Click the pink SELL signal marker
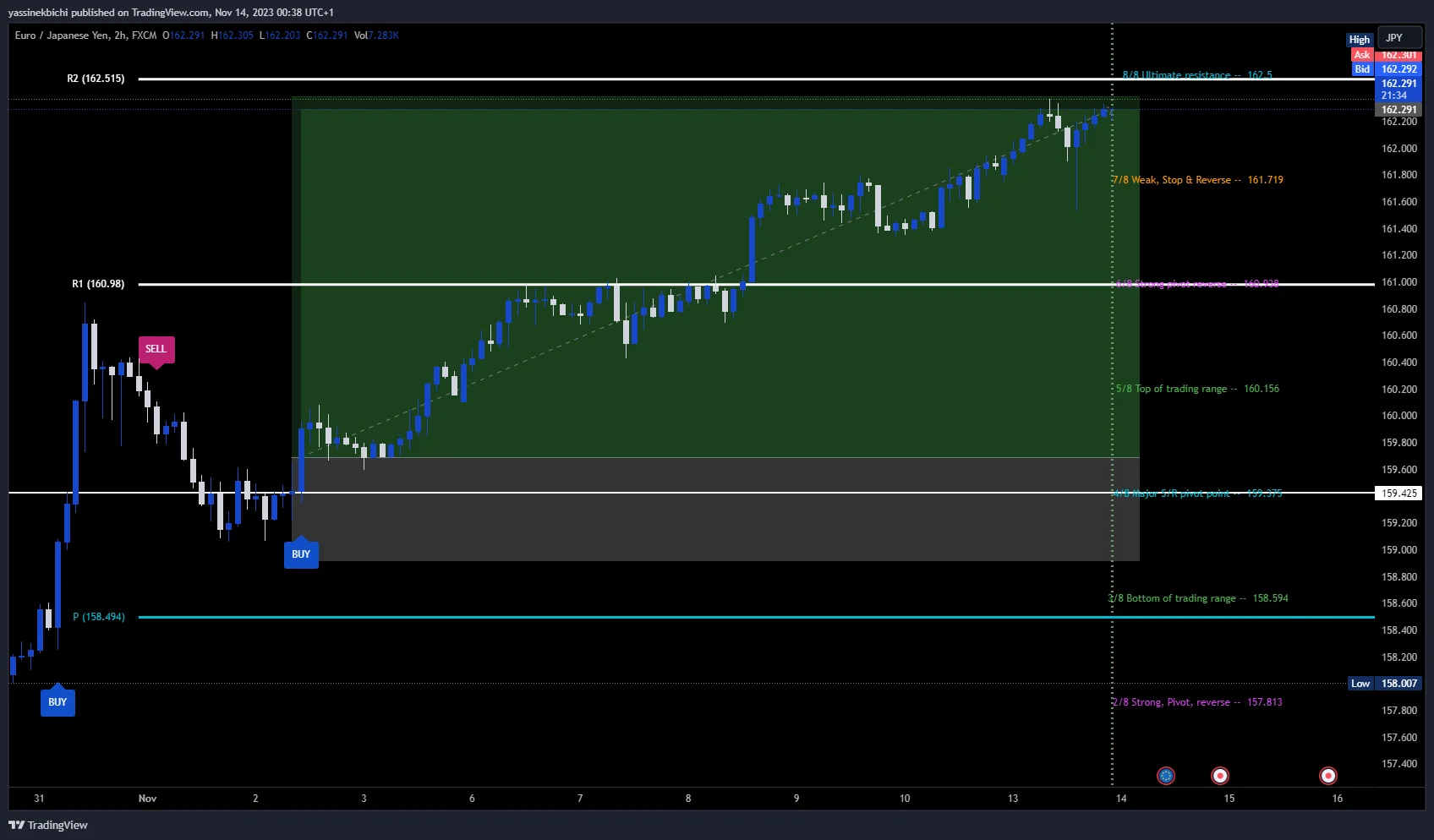 [156, 349]
